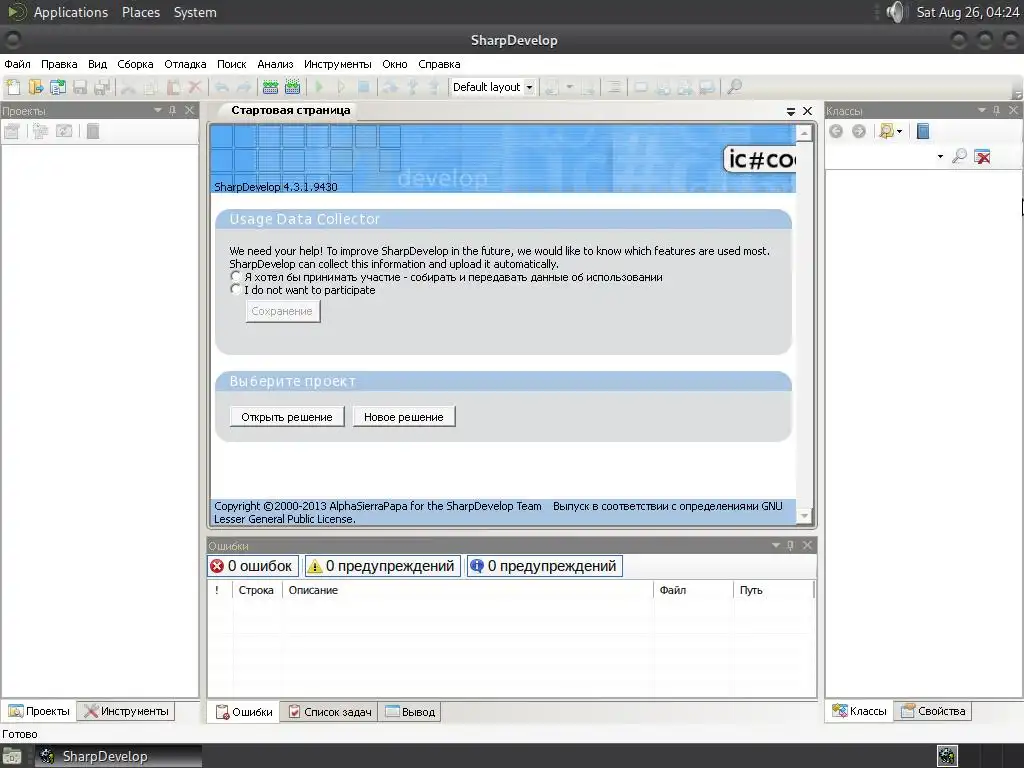
Task: Click the Save toolbar icon
Action: pos(80,87)
